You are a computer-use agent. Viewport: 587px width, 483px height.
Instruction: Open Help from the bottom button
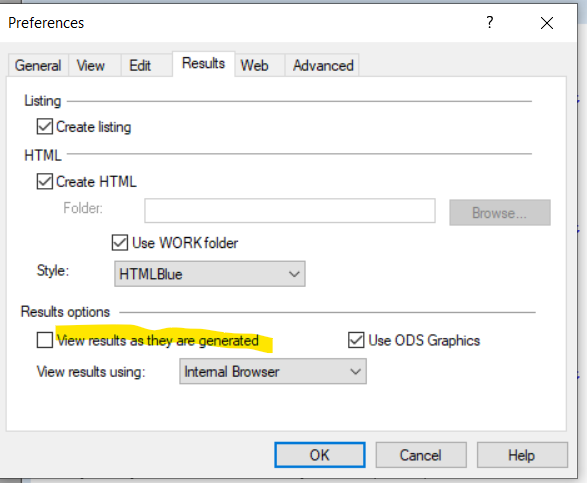click(x=522, y=455)
